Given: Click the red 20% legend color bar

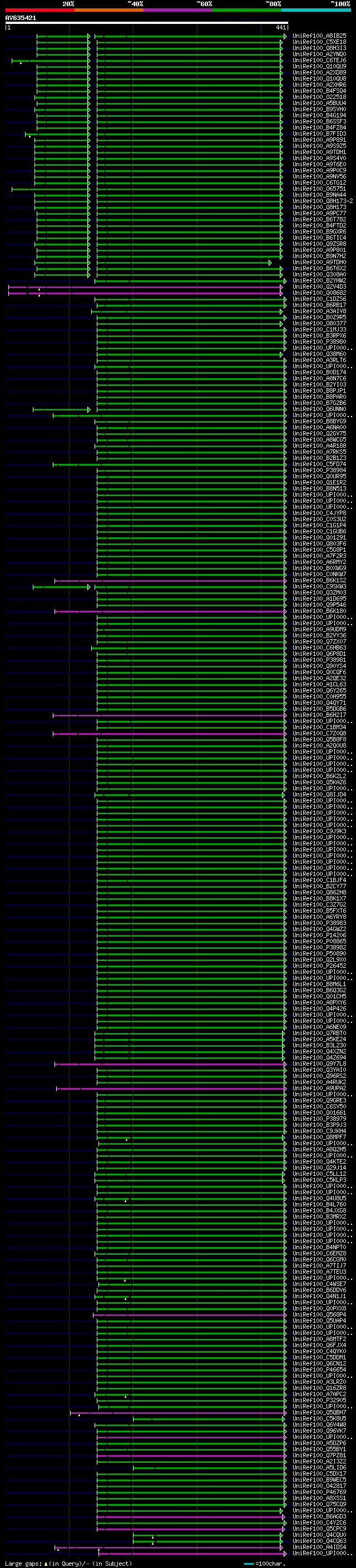Looking at the screenshot, I should [39, 10].
